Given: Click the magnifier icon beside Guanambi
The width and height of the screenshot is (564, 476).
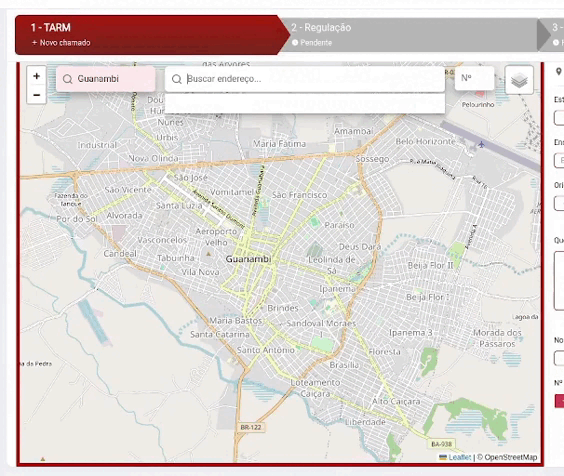Looking at the screenshot, I should [68, 79].
